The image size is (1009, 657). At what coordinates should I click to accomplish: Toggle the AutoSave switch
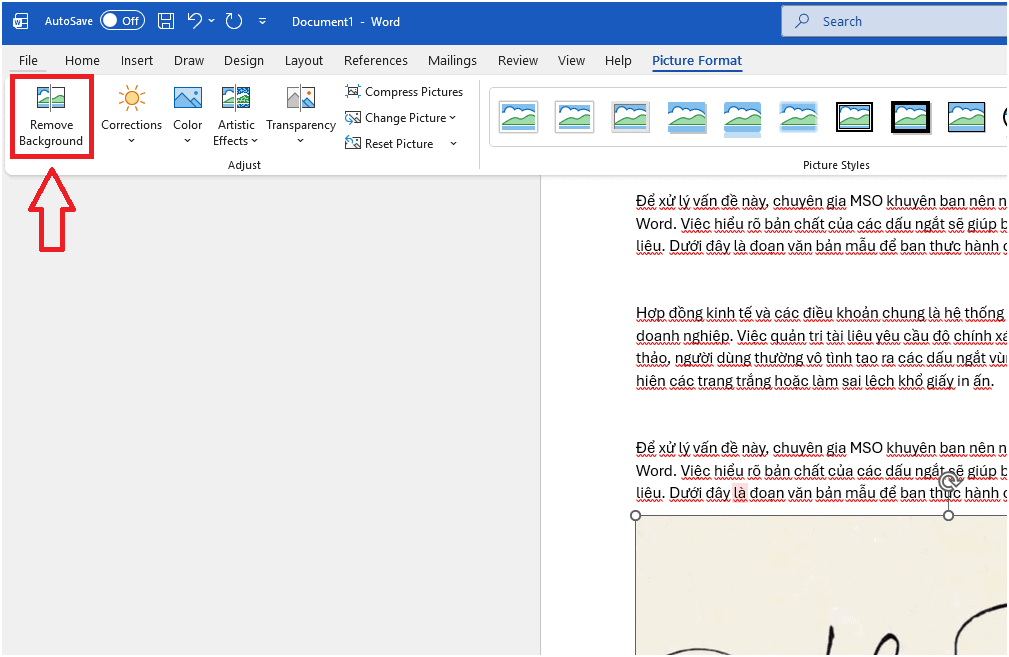121,21
